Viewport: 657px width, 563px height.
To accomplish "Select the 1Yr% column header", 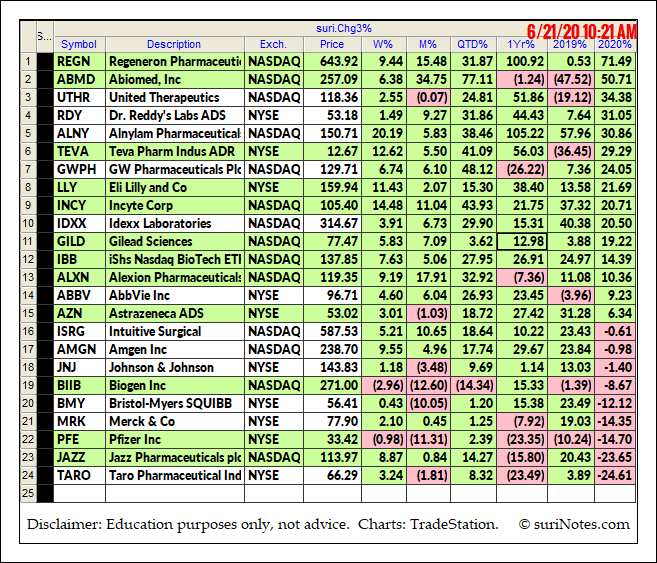I will click(x=520, y=44).
